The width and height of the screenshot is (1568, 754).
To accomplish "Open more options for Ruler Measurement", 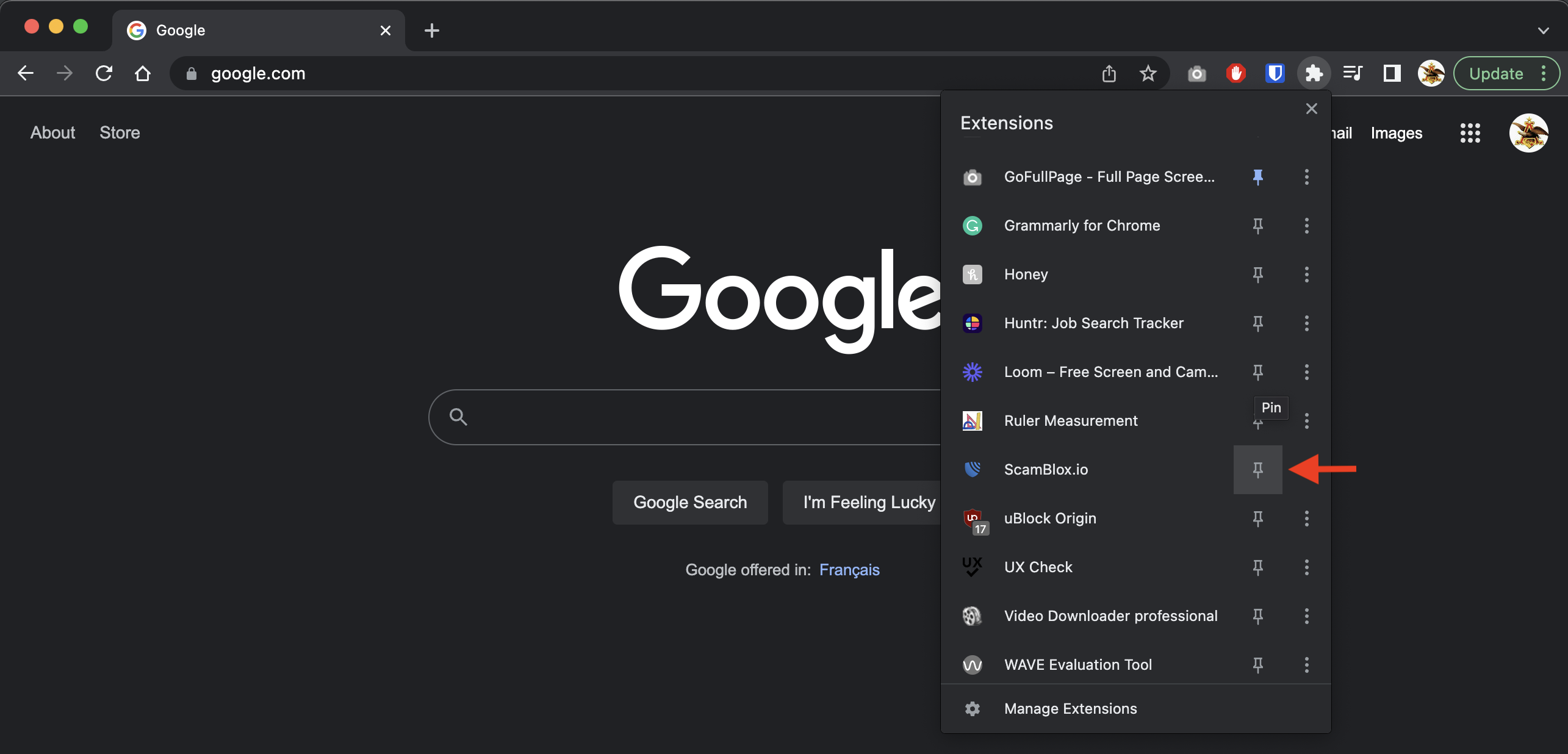I will (1307, 421).
